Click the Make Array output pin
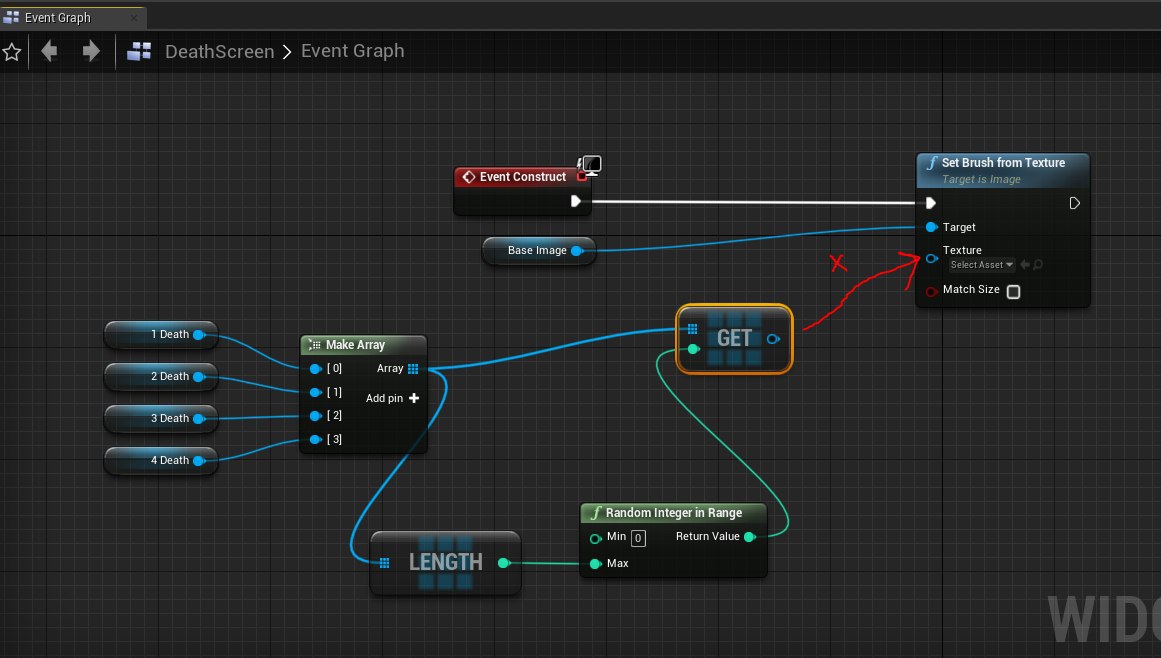This screenshot has height=658, width=1161. [413, 369]
